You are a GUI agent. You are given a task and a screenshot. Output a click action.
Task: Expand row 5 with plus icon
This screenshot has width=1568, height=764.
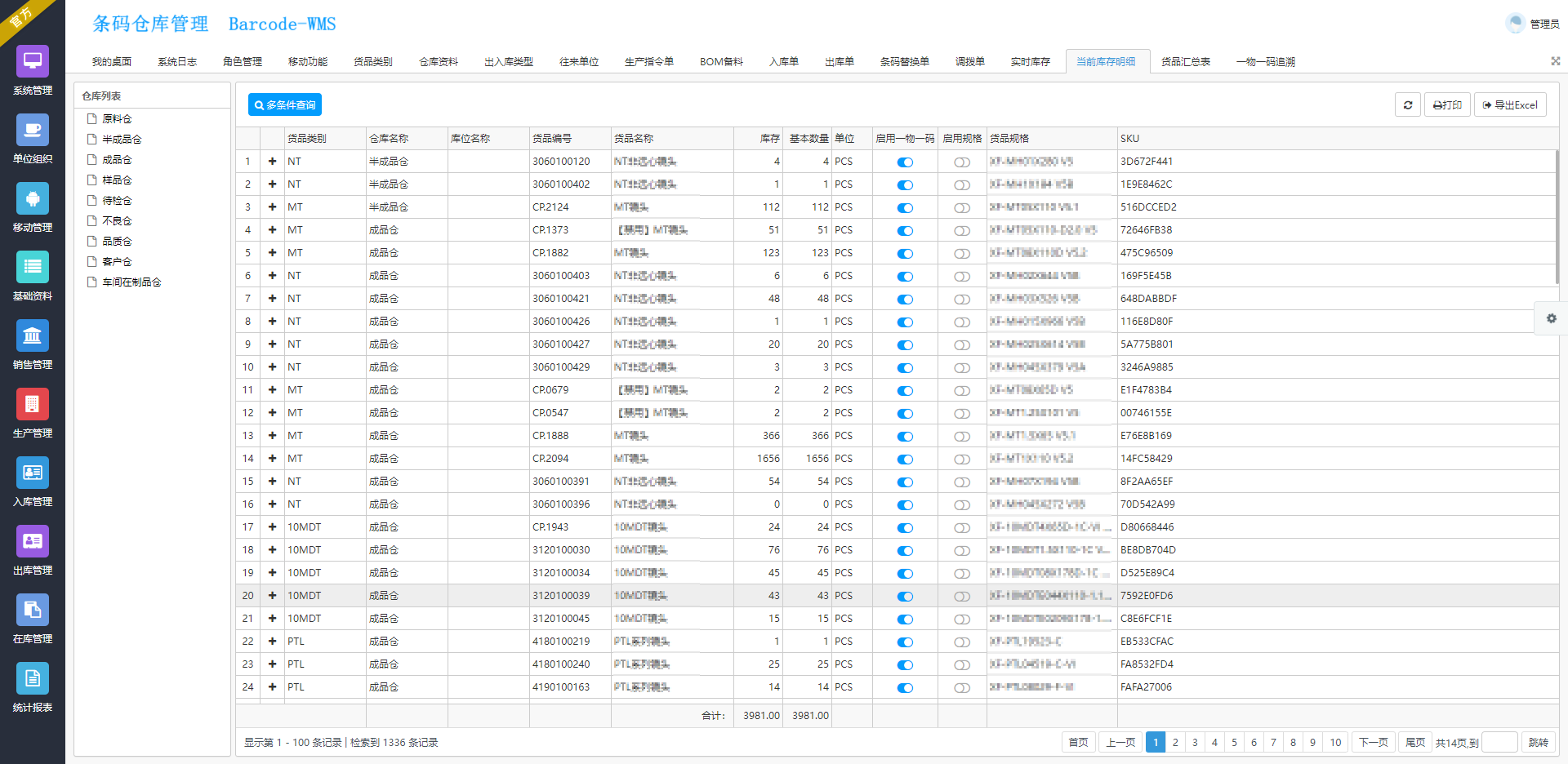[x=272, y=253]
